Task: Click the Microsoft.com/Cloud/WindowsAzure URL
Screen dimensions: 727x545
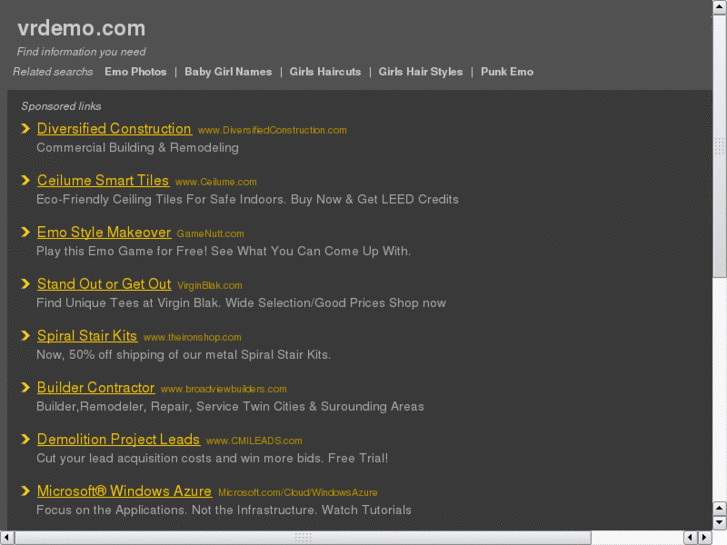Action: click(298, 493)
